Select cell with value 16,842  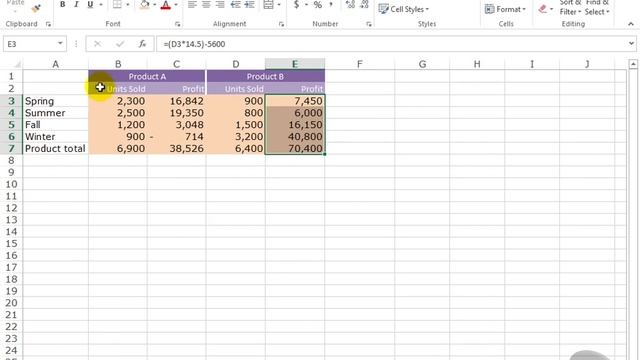[177, 101]
